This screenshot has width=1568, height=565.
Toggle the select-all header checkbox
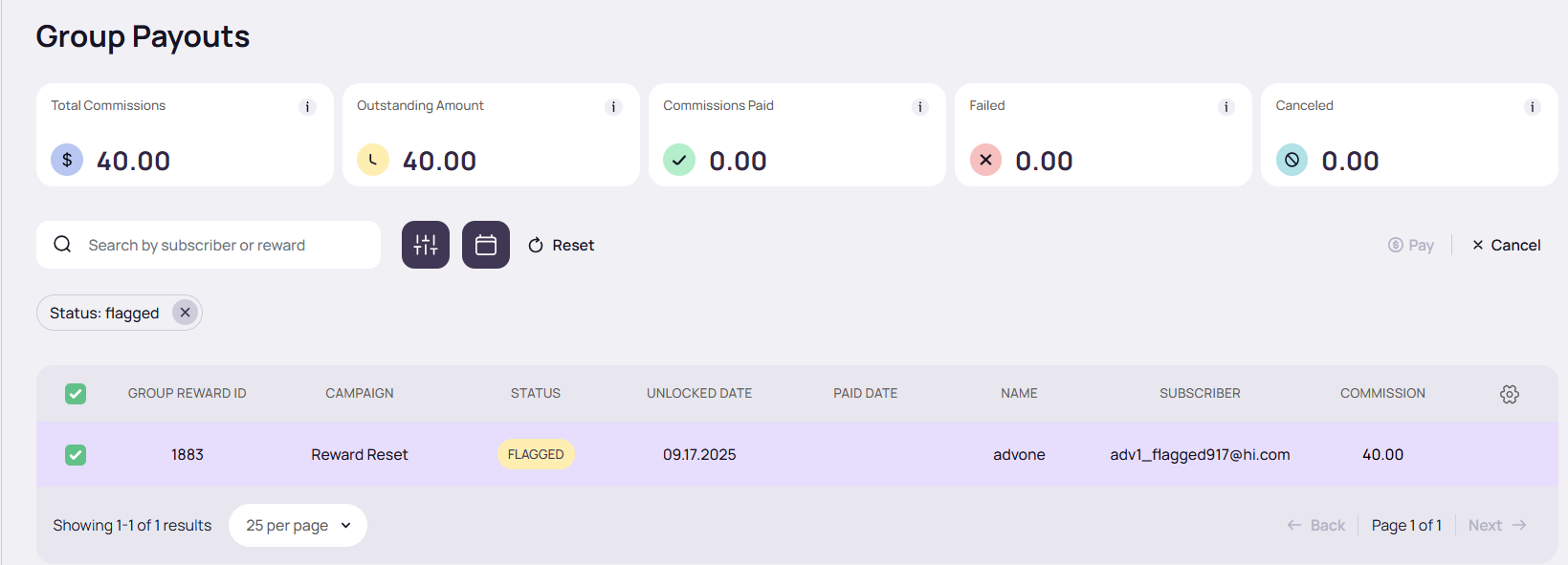(x=76, y=394)
